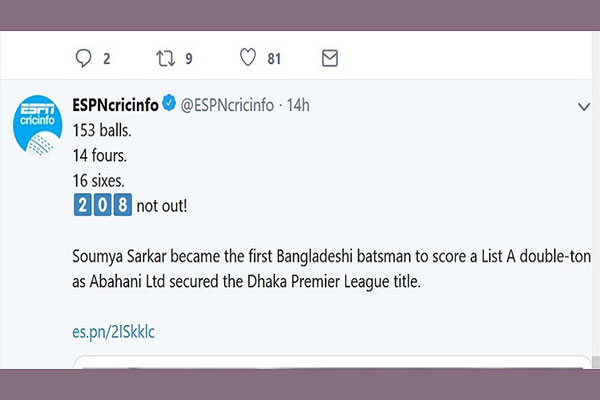Send via the envelope message icon
This screenshot has width=600, height=400.
329,58
